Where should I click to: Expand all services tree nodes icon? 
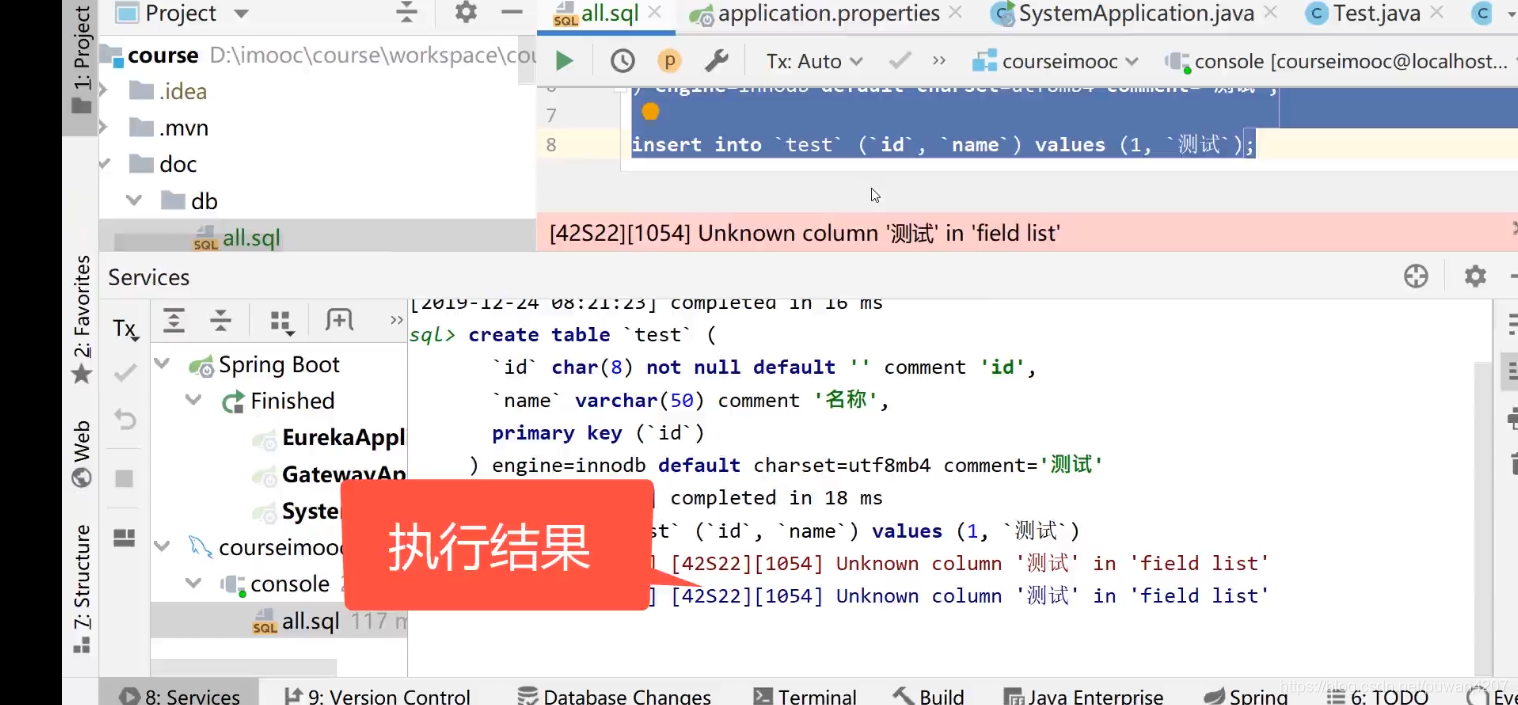[x=174, y=320]
